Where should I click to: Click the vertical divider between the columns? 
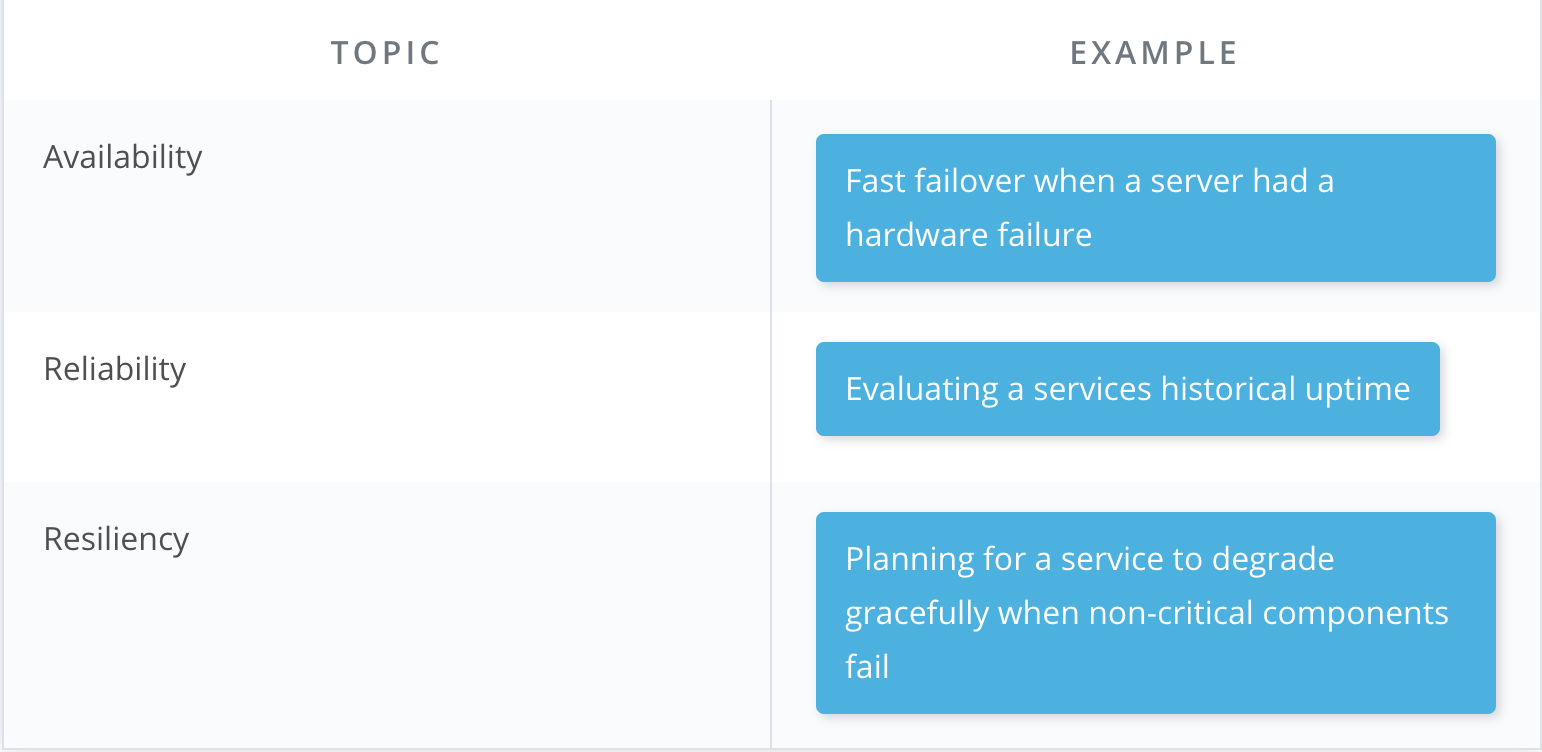pos(771,424)
